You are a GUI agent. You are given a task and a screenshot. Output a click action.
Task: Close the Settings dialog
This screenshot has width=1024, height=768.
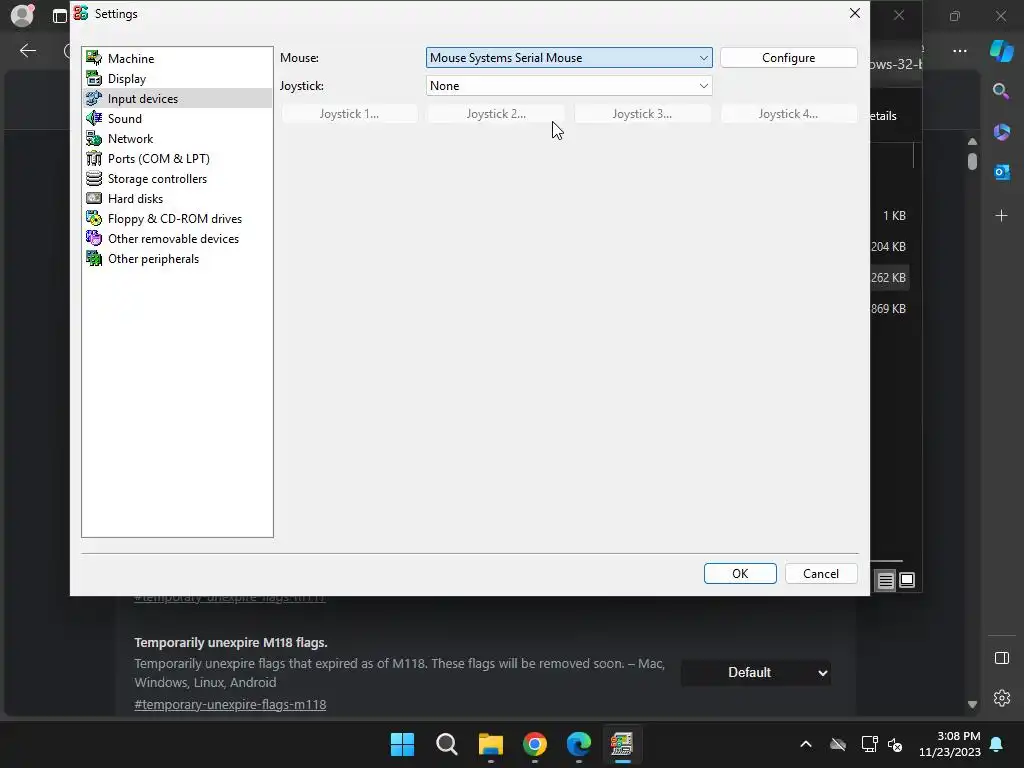[854, 13]
